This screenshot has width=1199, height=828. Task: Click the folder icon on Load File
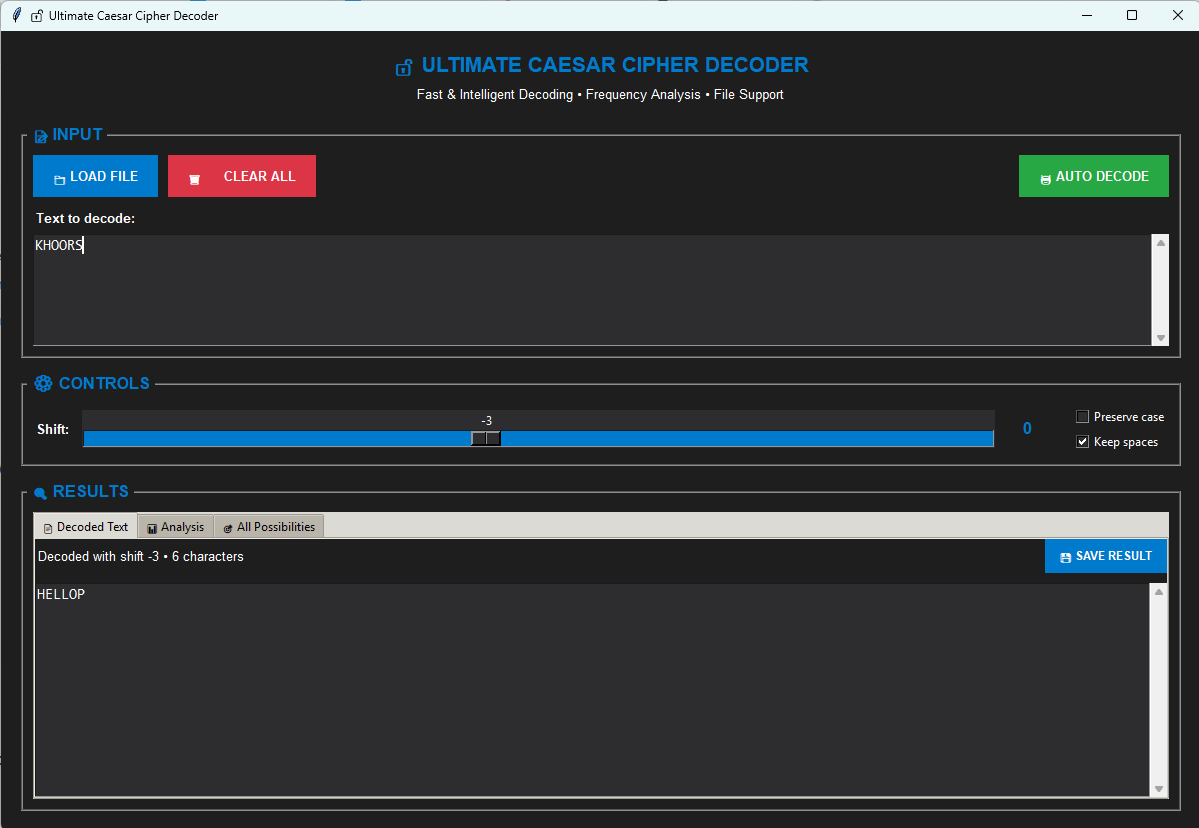pyautogui.click(x=59, y=178)
